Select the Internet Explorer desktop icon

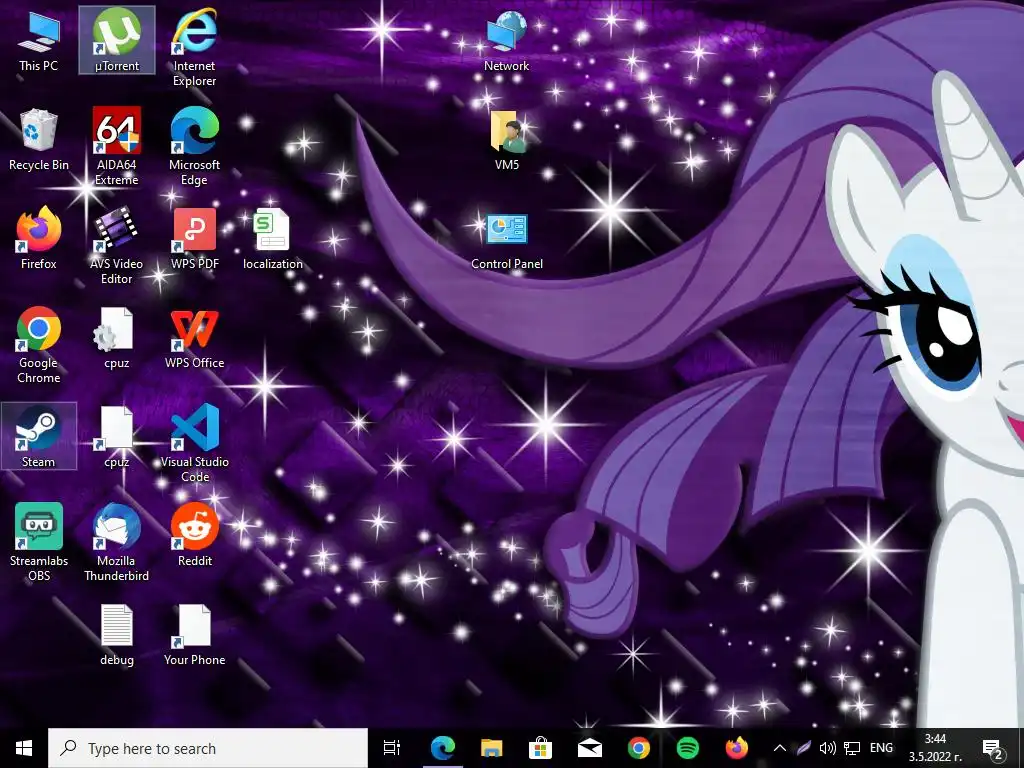click(195, 48)
